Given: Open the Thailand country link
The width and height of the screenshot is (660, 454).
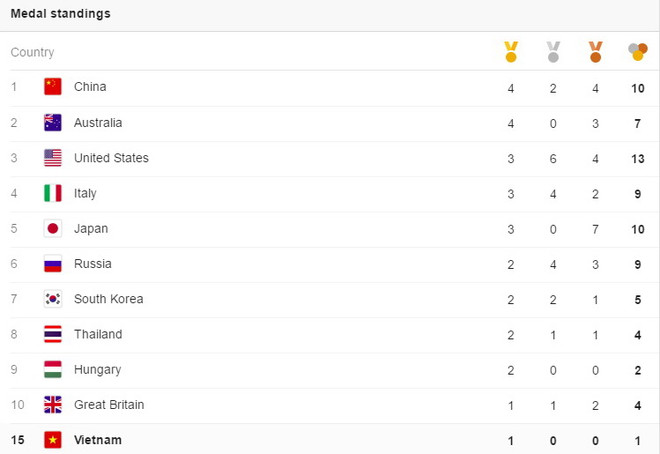Looking at the screenshot, I should pos(98,334).
